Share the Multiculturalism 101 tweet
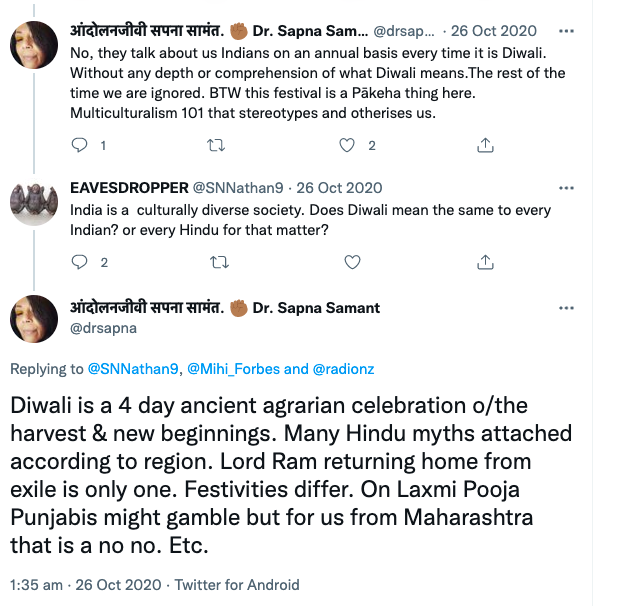Screen dimensions: 618x606 pos(485,145)
